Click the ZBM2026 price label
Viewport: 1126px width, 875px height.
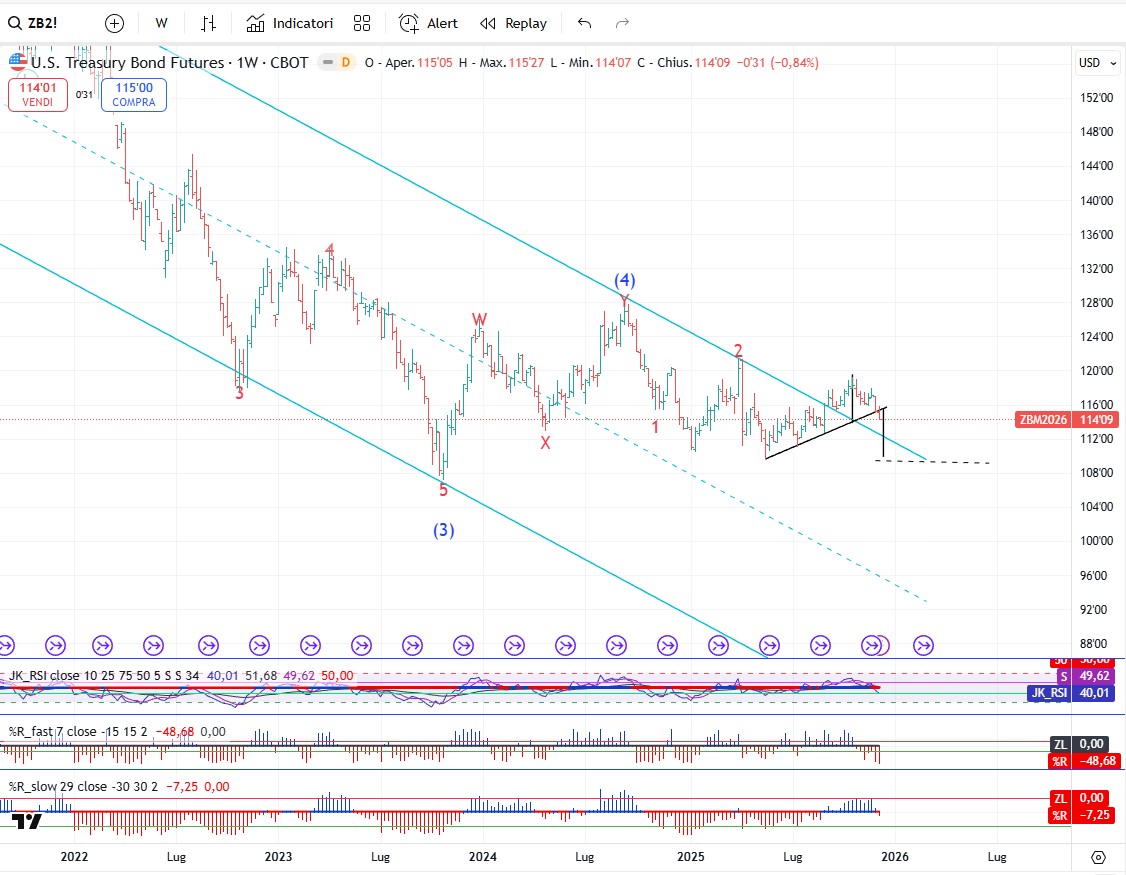1043,420
